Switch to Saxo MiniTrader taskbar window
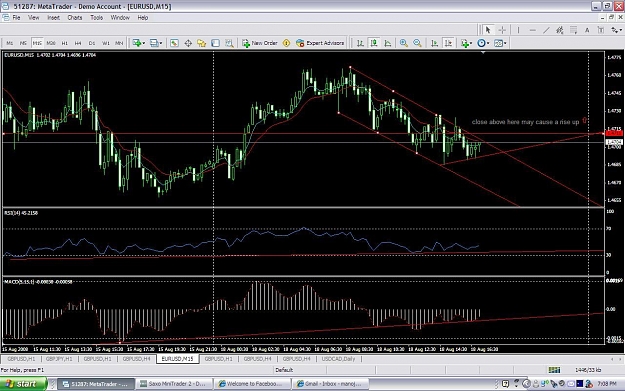 [174, 384]
